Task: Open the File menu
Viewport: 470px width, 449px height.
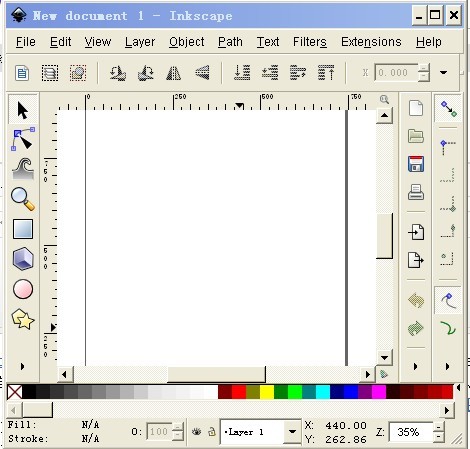Action: (x=25, y=42)
